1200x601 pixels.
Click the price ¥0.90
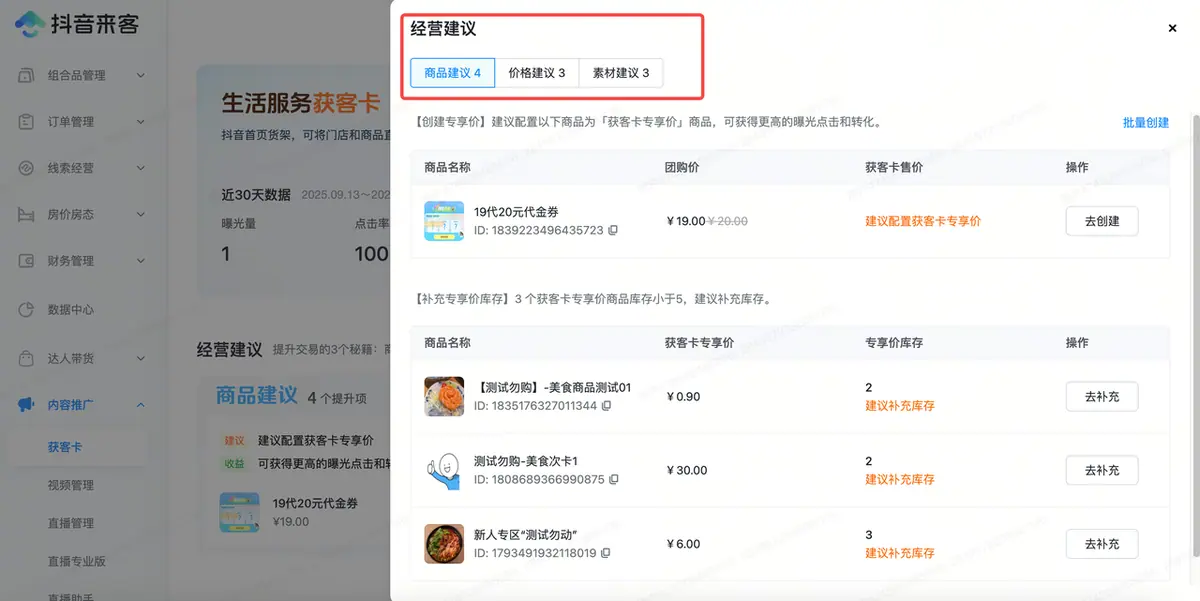click(x=683, y=397)
